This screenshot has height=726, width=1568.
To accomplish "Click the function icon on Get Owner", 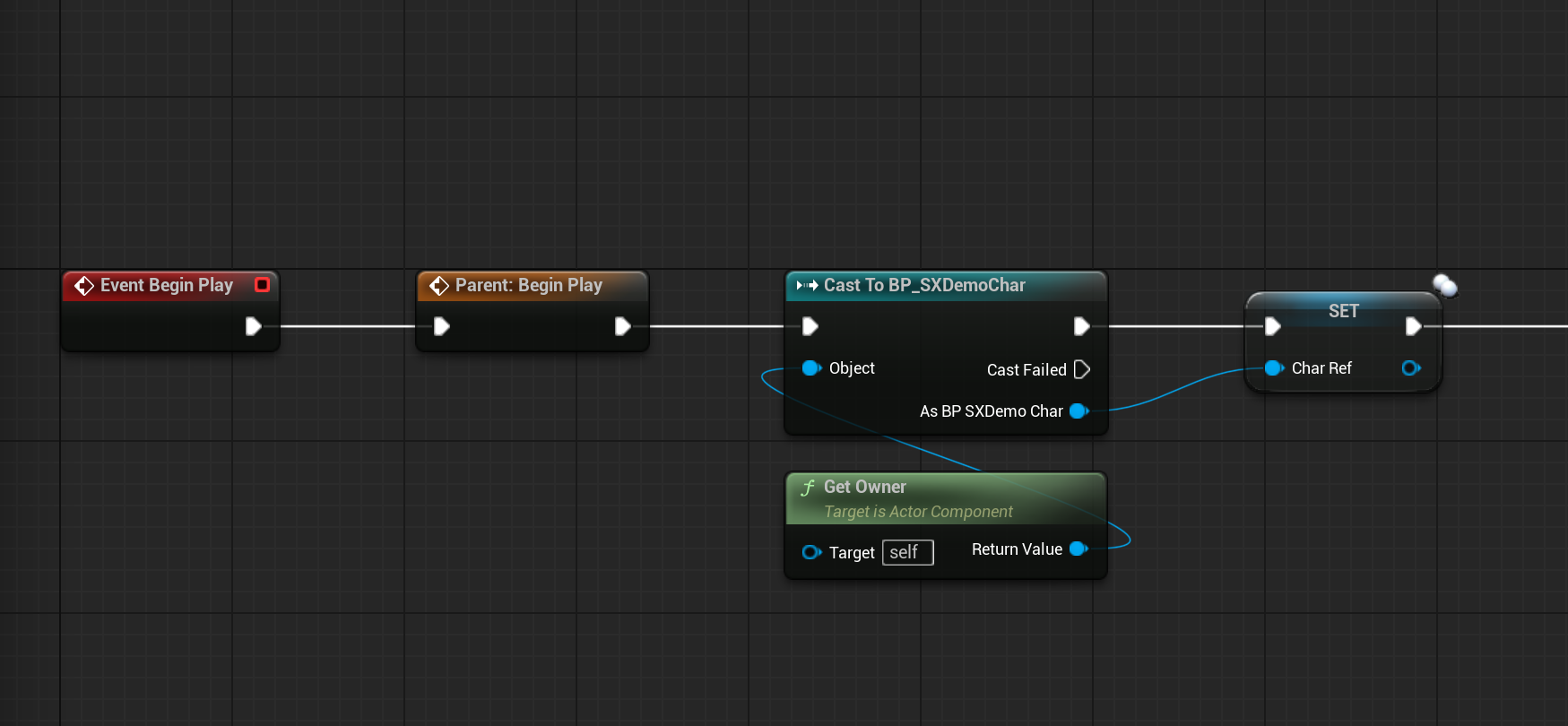I will point(808,488).
